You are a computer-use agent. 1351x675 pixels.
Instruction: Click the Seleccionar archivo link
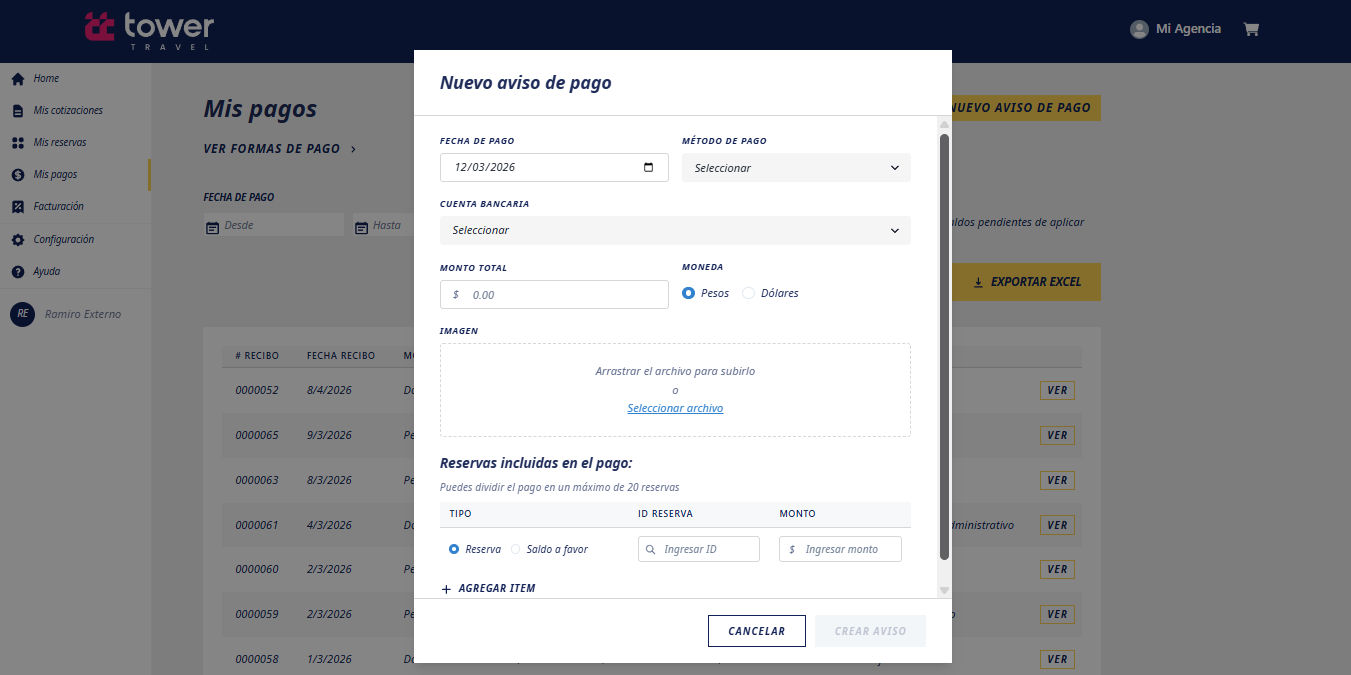click(x=675, y=408)
